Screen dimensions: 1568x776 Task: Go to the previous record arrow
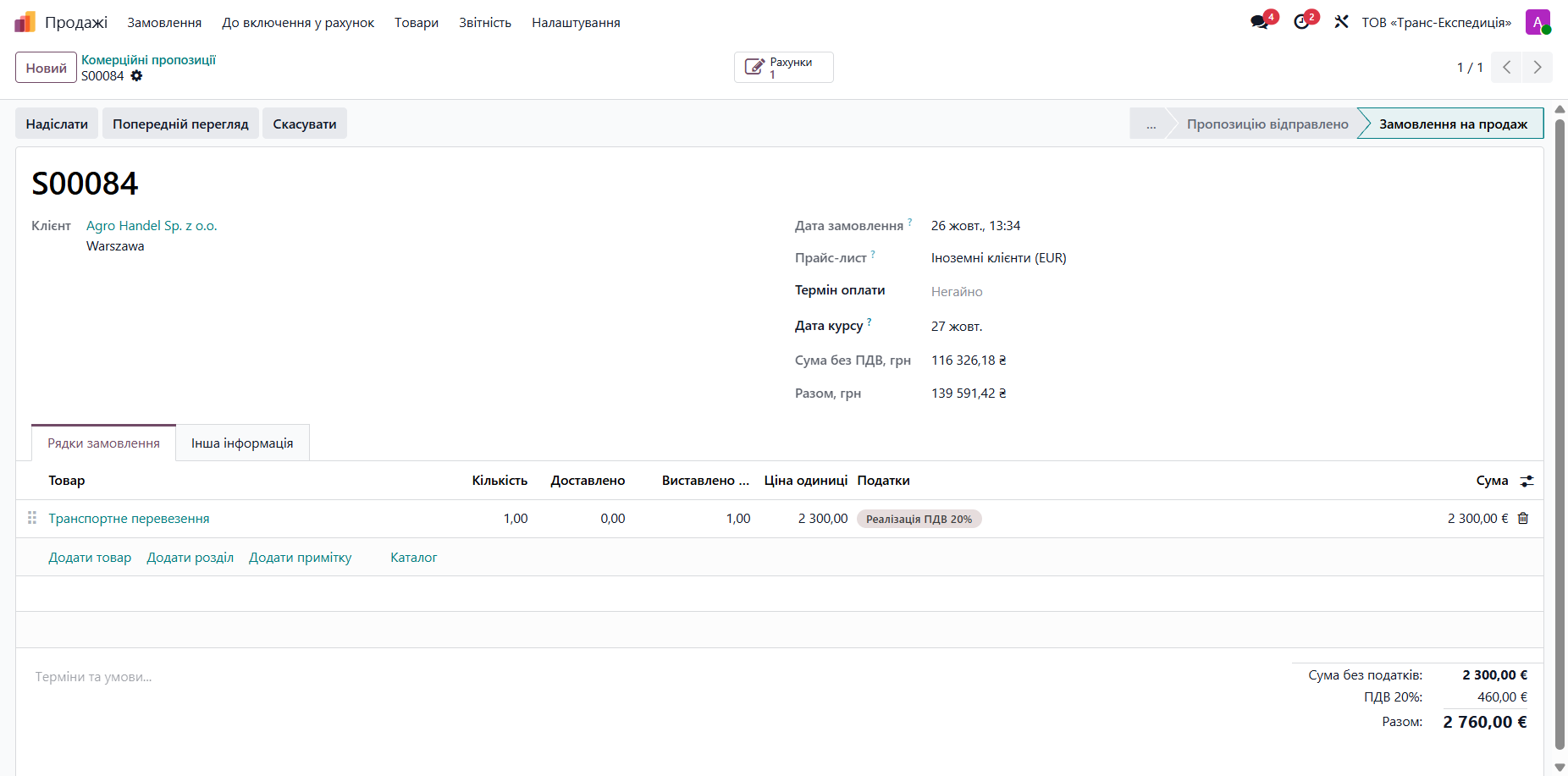coord(1506,68)
